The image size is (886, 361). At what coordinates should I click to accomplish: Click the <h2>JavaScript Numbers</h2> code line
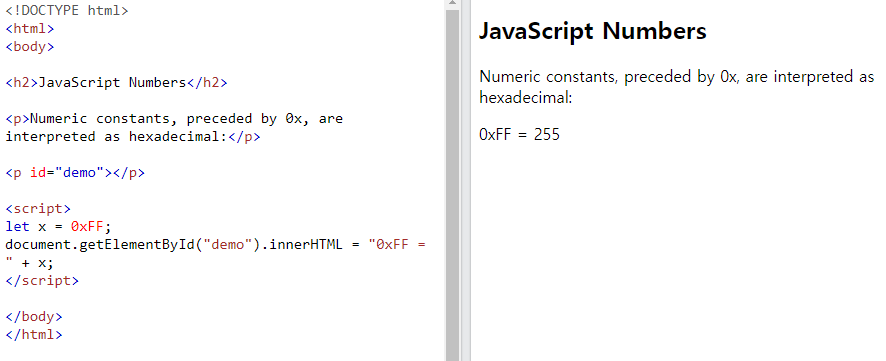pos(116,83)
